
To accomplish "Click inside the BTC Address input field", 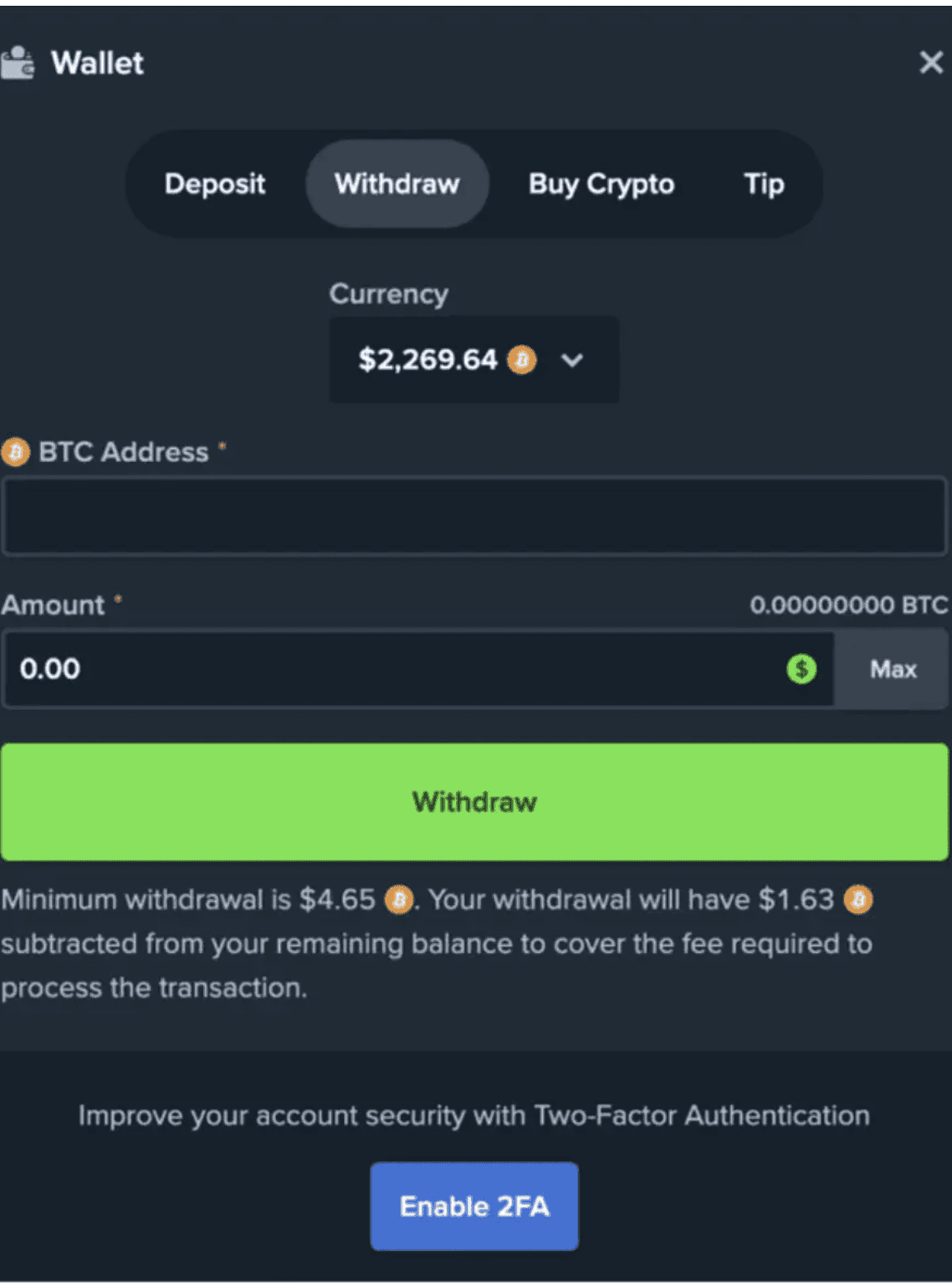I will click(x=474, y=516).
